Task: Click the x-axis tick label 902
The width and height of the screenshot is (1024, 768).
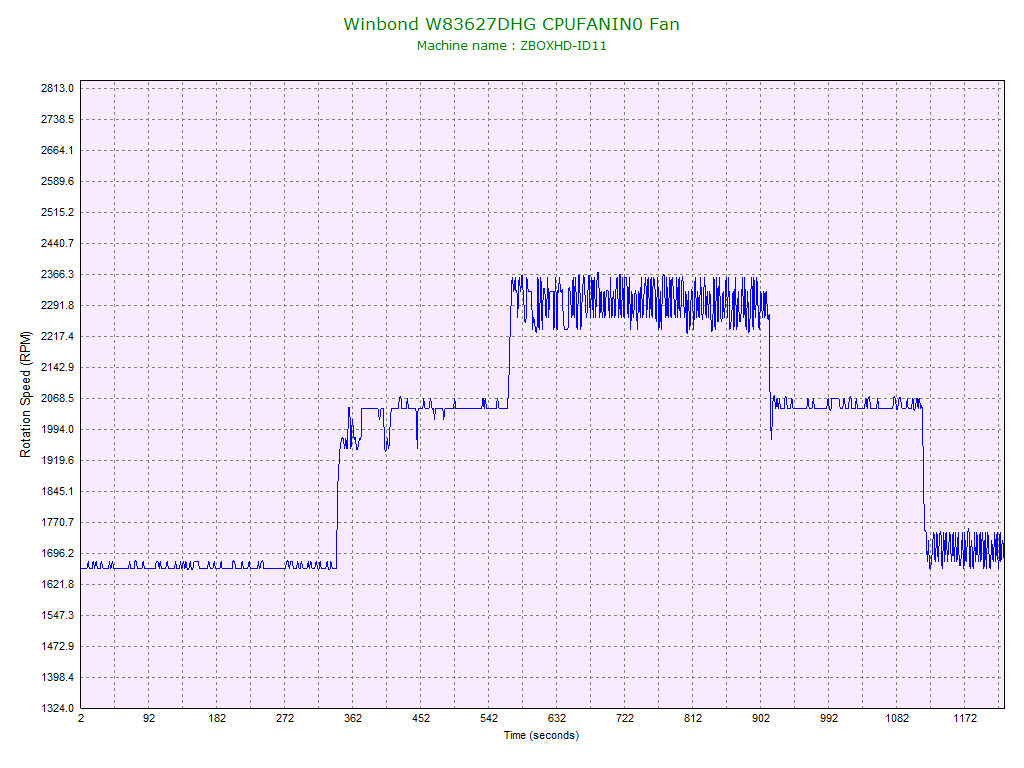Action: click(761, 718)
